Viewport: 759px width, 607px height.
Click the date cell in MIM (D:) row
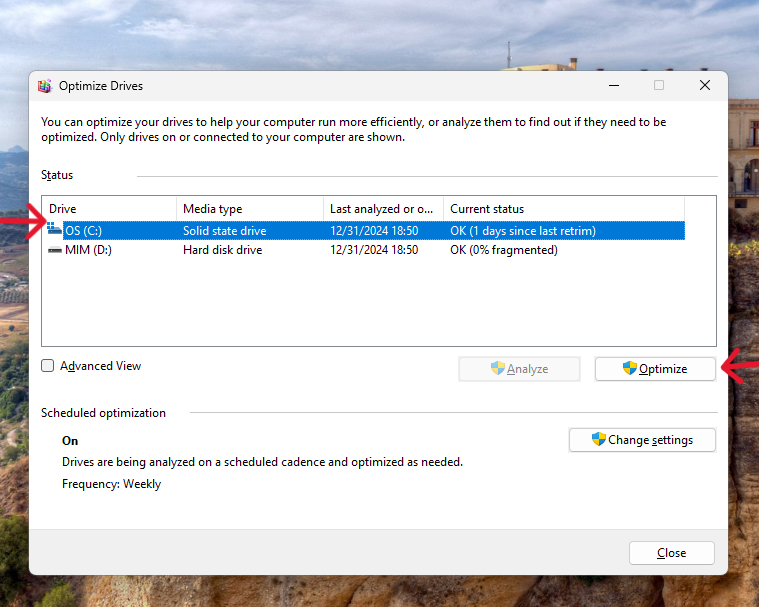[374, 250]
